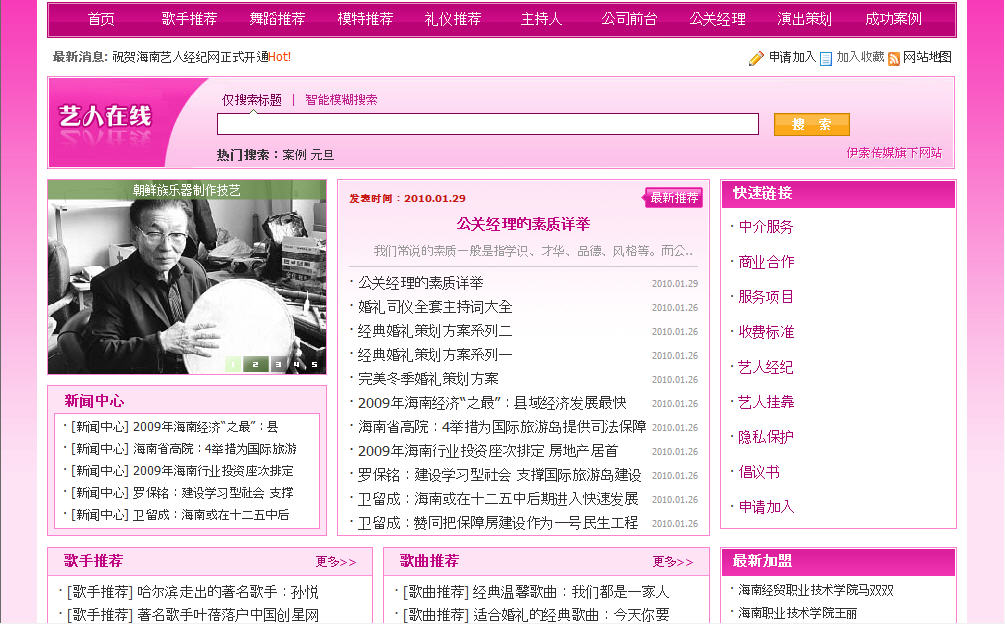1005x625 pixels.
Task: Click the RSS icon next to 网站地图
Action: [894, 58]
